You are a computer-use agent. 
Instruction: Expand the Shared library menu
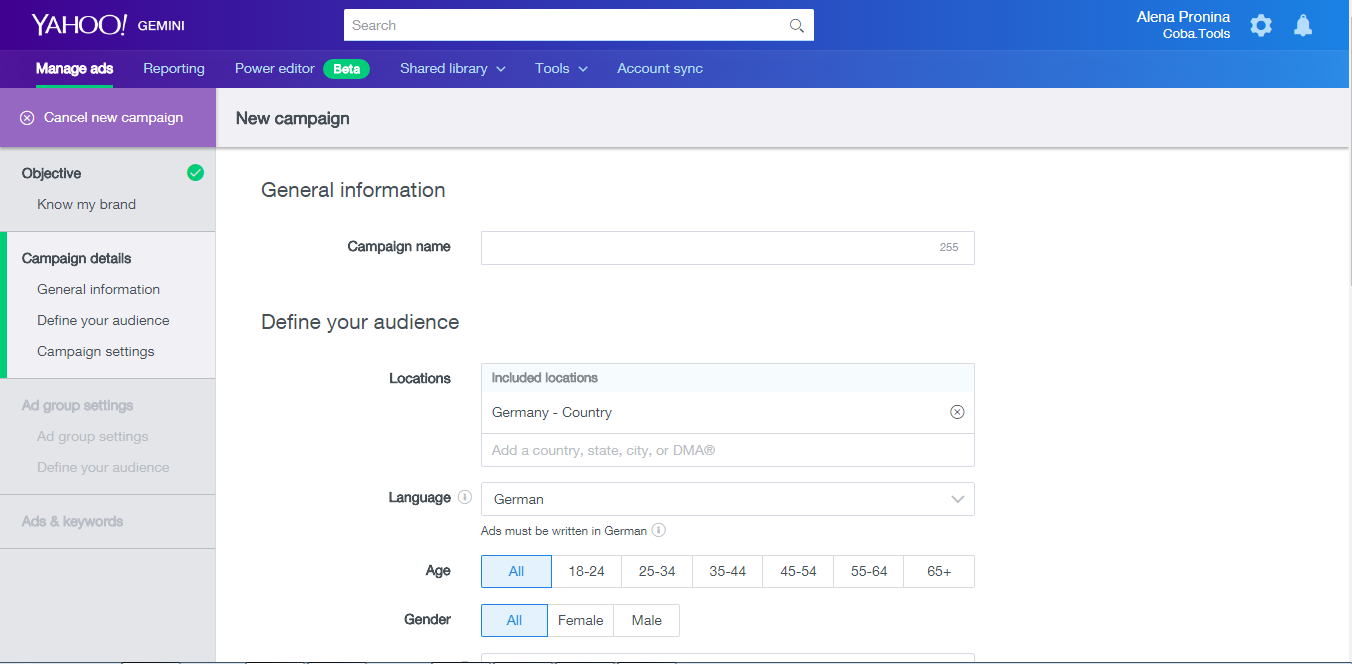pos(452,69)
